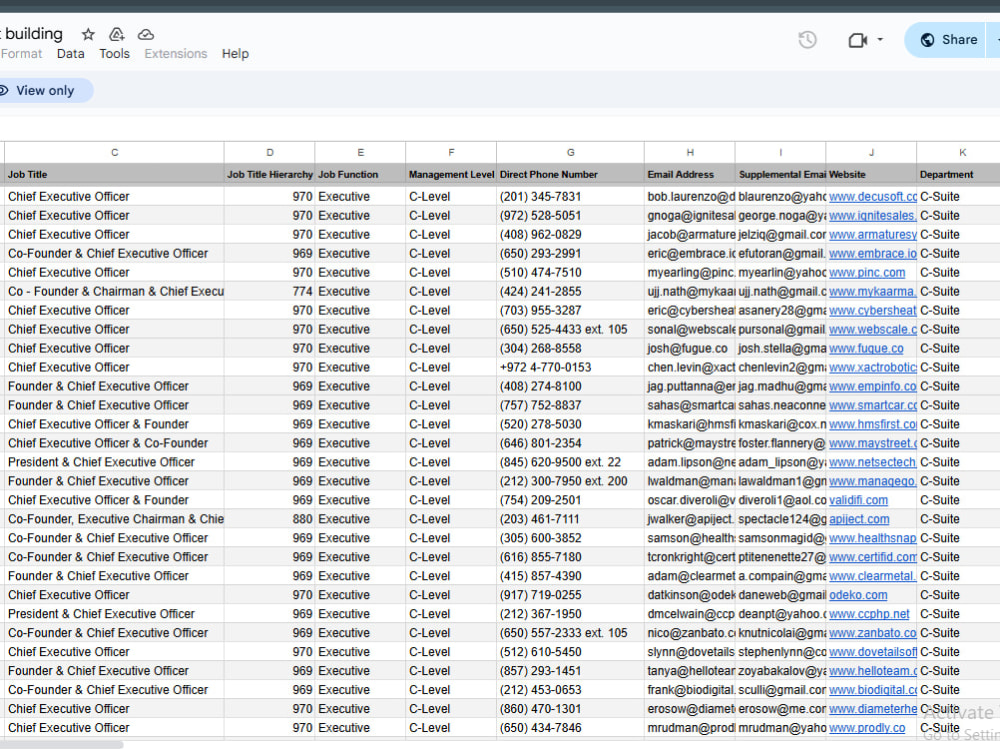This screenshot has width=1000, height=750.
Task: Star the spreadsheet document
Action: click(x=88, y=34)
